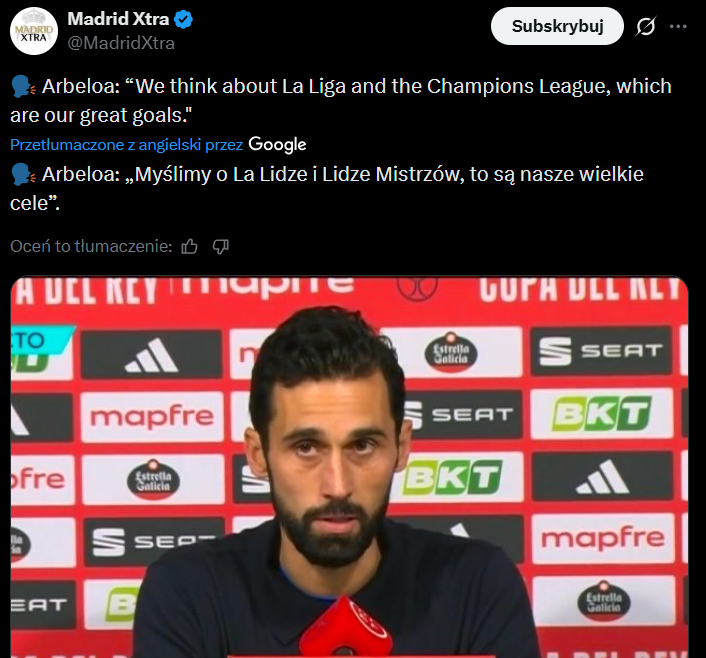
Task: Open the press conference image
Action: click(x=349, y=467)
